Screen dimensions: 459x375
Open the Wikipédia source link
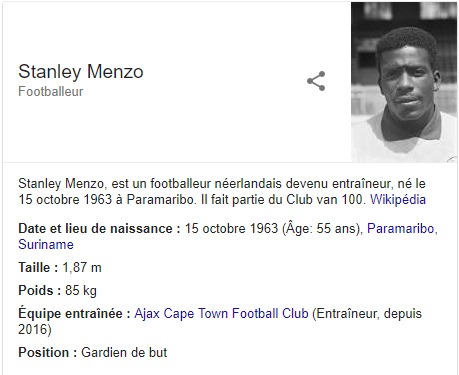point(398,199)
